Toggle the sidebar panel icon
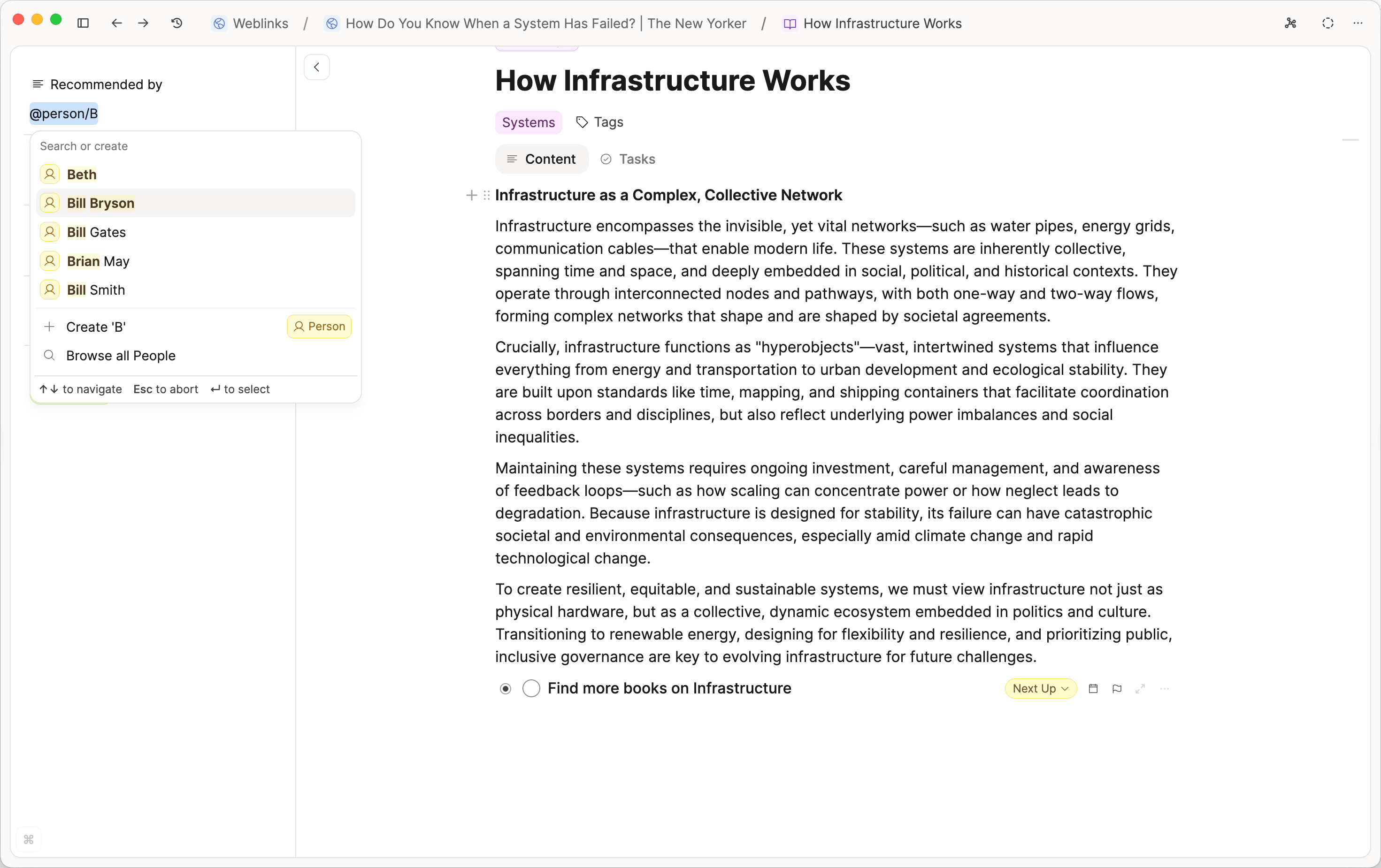This screenshot has height=868, width=1381. point(83,23)
